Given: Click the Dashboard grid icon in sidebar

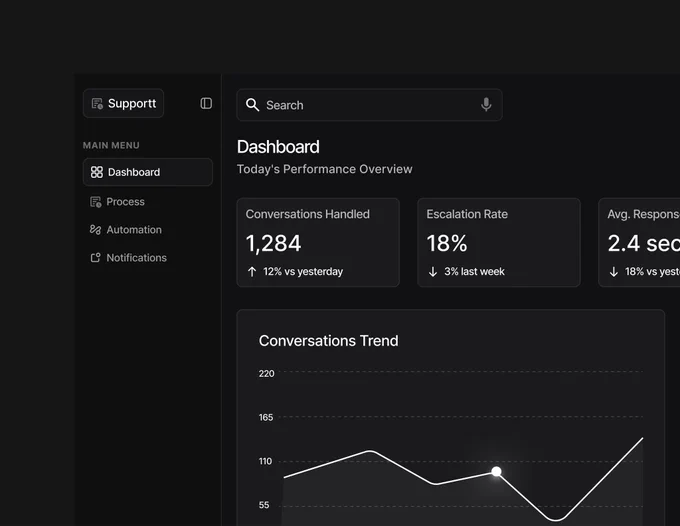Looking at the screenshot, I should 97,172.
